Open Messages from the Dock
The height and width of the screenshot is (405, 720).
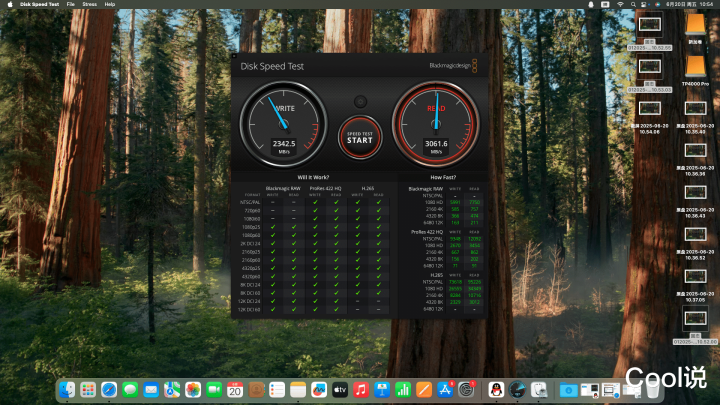(130, 390)
